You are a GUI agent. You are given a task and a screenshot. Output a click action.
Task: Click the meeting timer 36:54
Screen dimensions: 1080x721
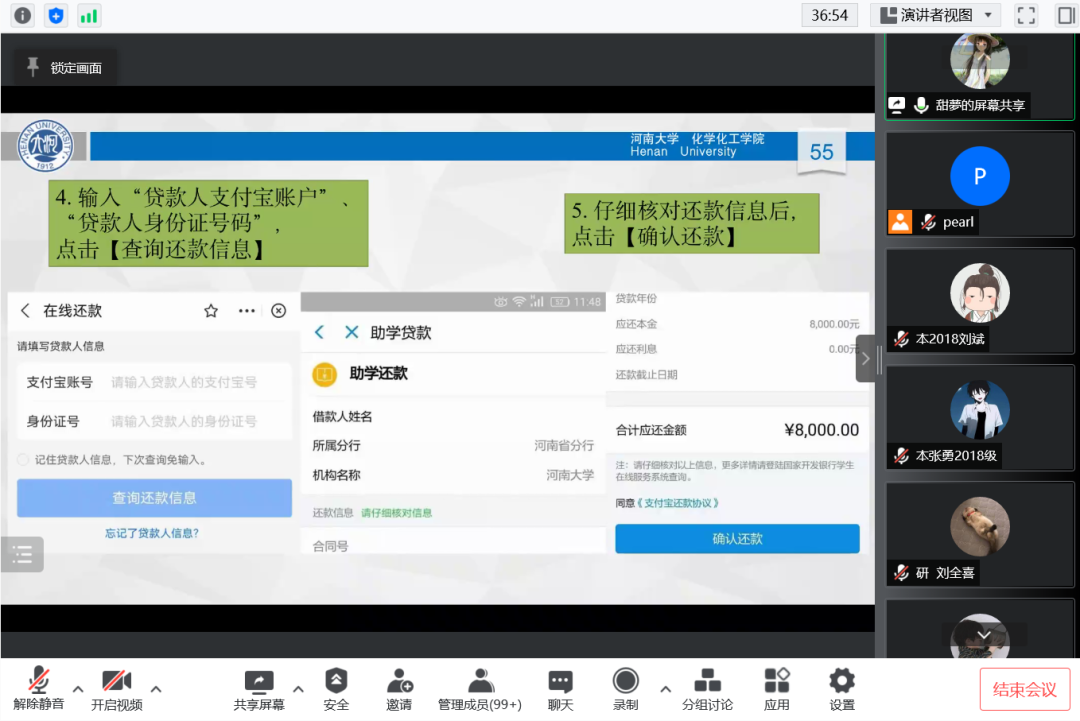(829, 15)
